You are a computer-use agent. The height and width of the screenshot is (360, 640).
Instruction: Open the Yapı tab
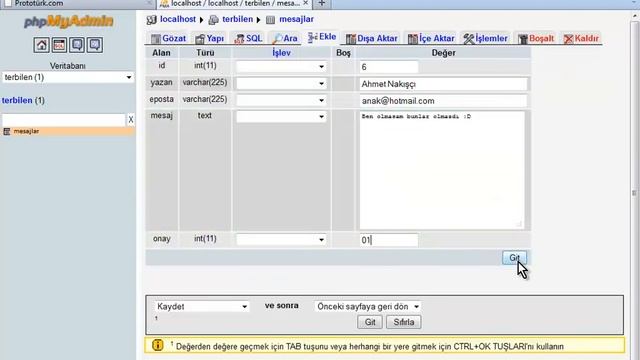click(x=209, y=38)
